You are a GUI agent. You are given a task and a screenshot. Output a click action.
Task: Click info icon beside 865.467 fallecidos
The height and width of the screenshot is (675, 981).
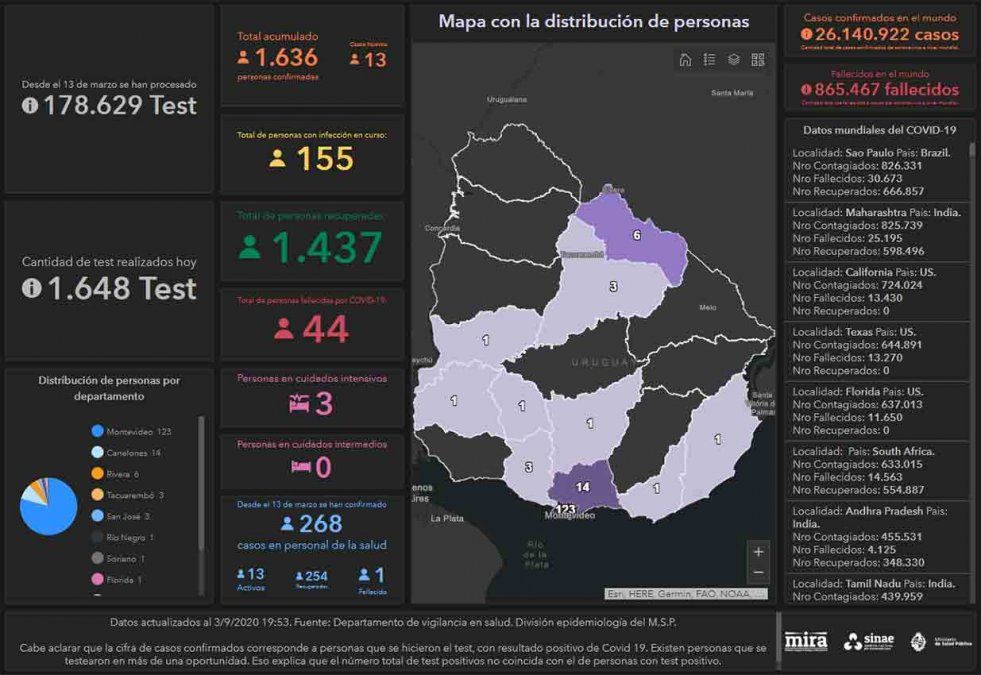(806, 89)
